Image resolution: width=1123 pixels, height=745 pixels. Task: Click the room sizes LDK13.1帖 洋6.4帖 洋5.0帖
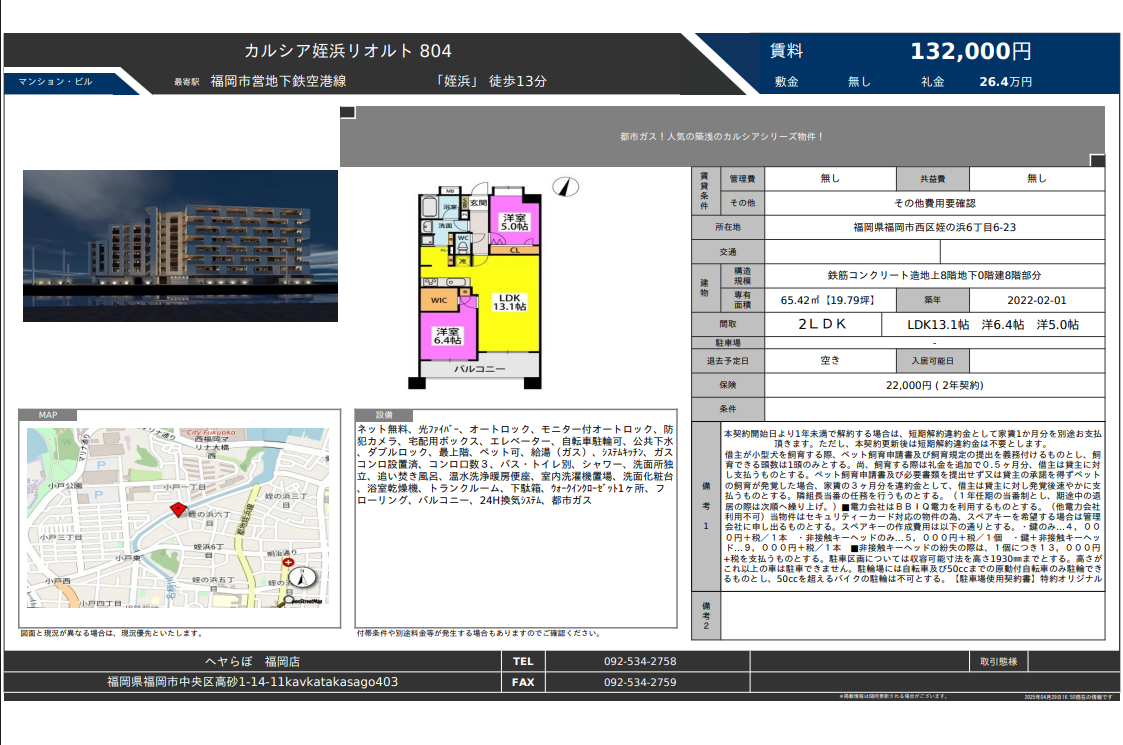click(x=993, y=325)
